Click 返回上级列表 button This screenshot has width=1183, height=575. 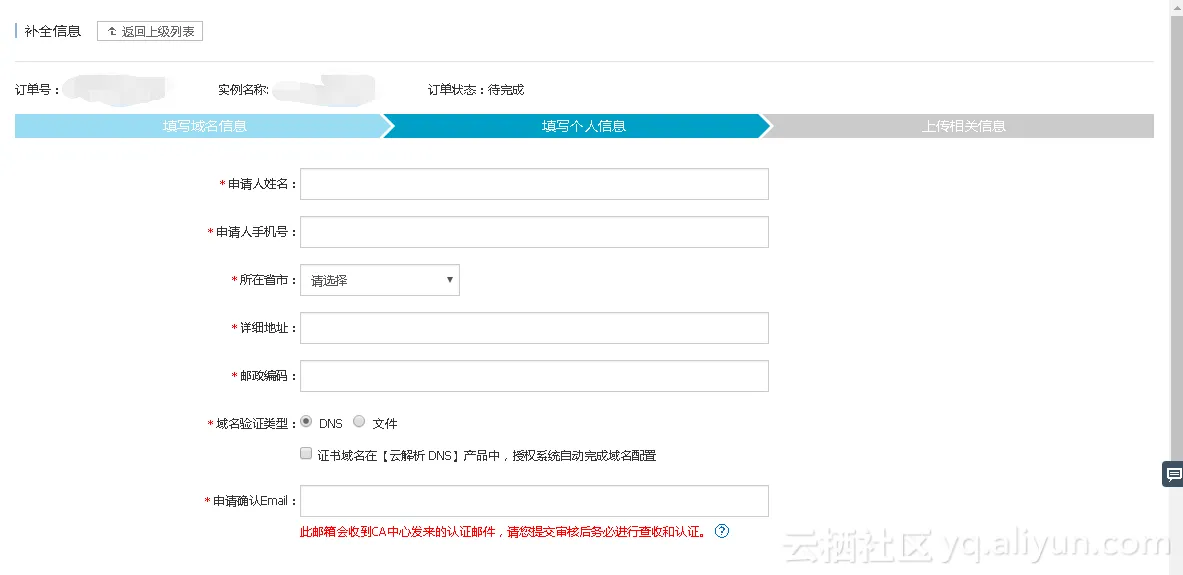pyautogui.click(x=150, y=32)
